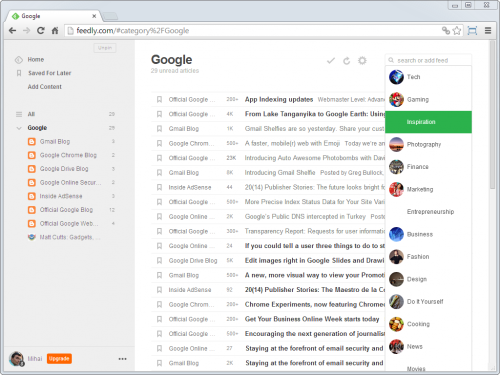
Task: Click the search or add feed field
Action: coord(428,60)
